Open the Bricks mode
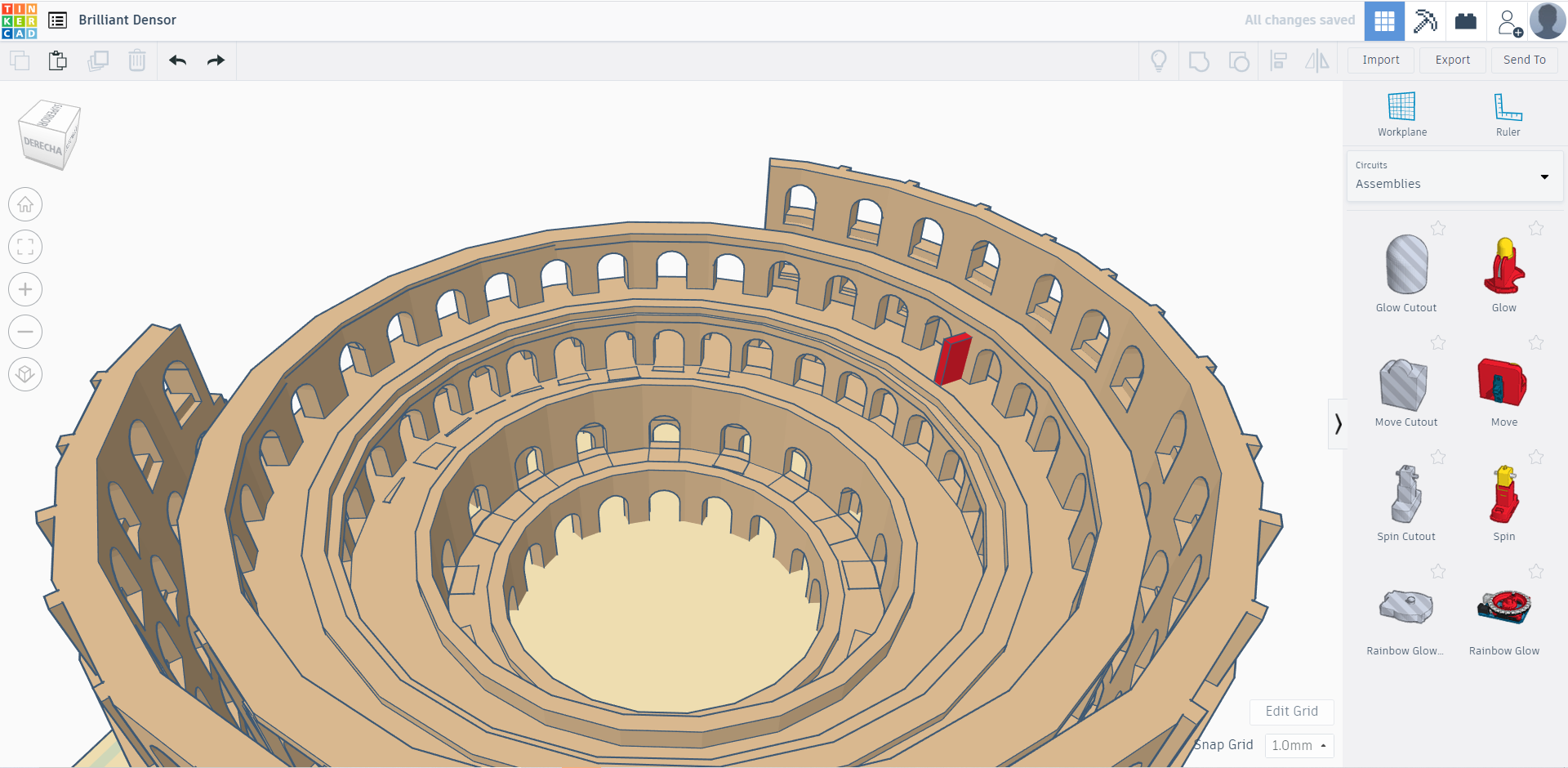The width and height of the screenshot is (1568, 768). [1466, 20]
